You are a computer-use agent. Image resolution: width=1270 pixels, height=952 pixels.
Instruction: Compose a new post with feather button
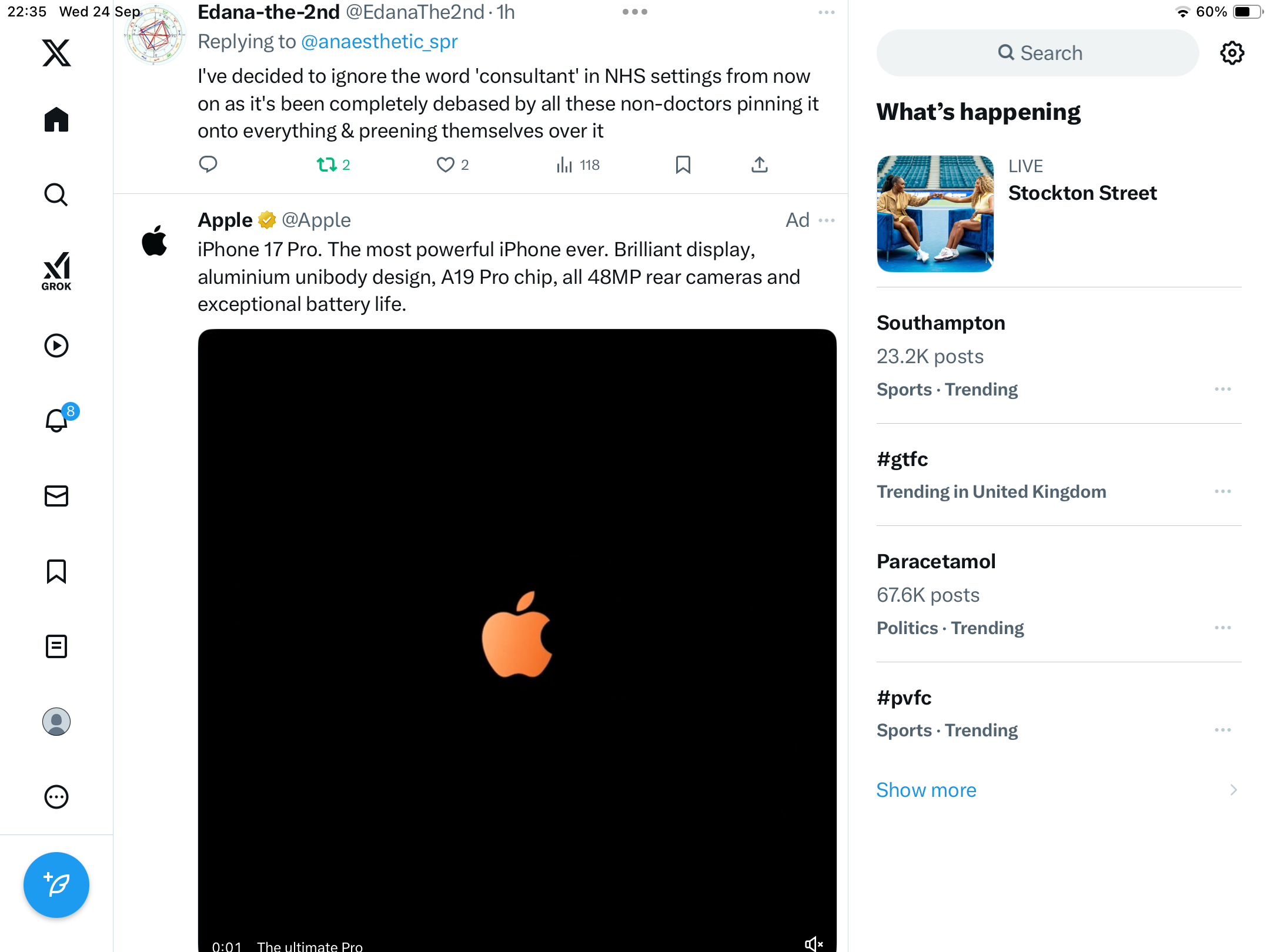tap(56, 885)
